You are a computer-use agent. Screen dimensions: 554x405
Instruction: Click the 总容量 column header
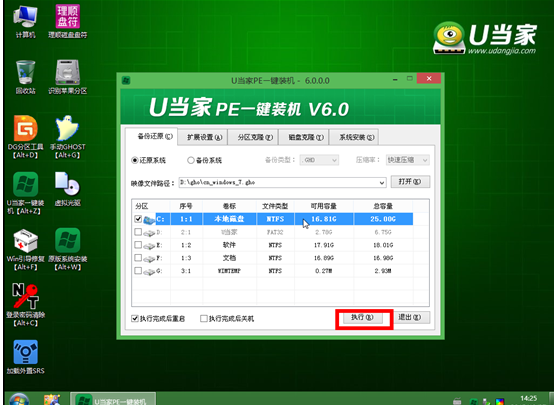[x=383, y=206]
